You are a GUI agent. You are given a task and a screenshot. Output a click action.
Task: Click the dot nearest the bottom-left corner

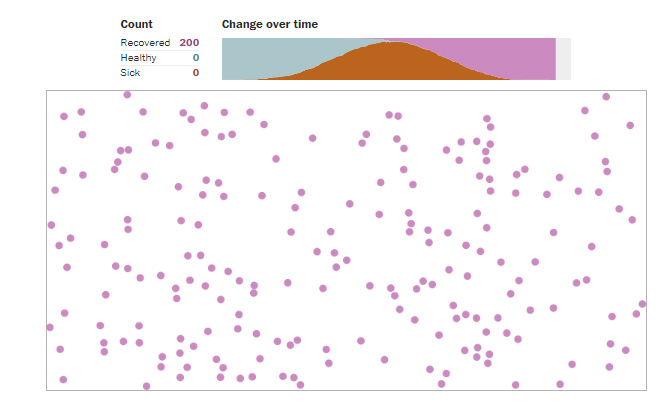(x=63, y=380)
